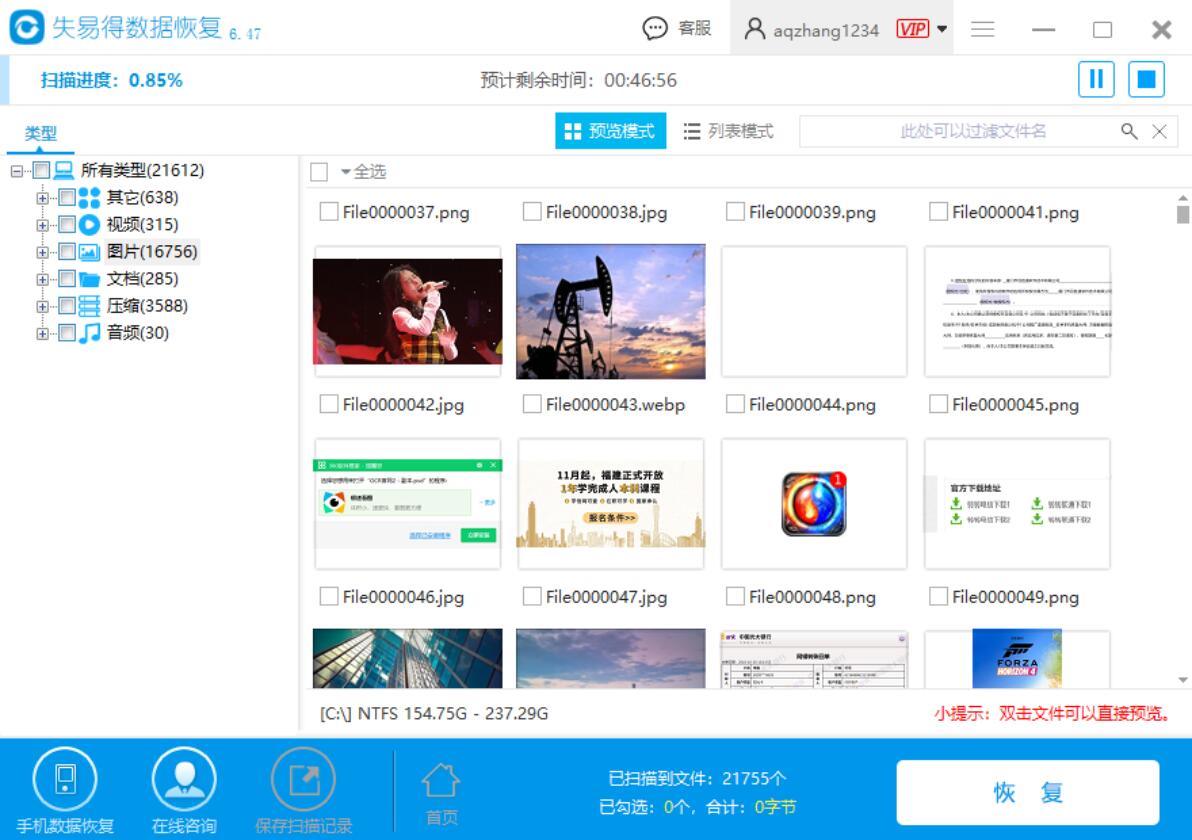Viewport: 1192px width, 840px height.
Task: Open 客服 customer service chat icon
Action: tap(655, 29)
